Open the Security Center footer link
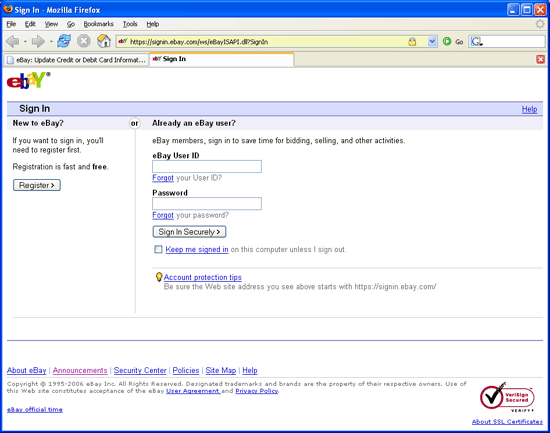Screen dimensions: 550x433 [140, 370]
